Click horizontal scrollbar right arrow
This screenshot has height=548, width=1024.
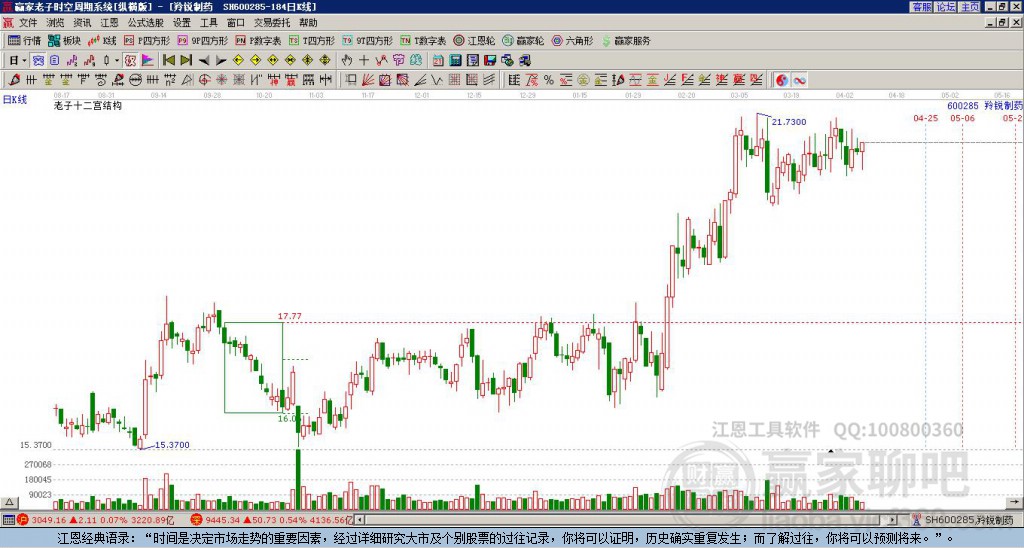tap(892, 520)
